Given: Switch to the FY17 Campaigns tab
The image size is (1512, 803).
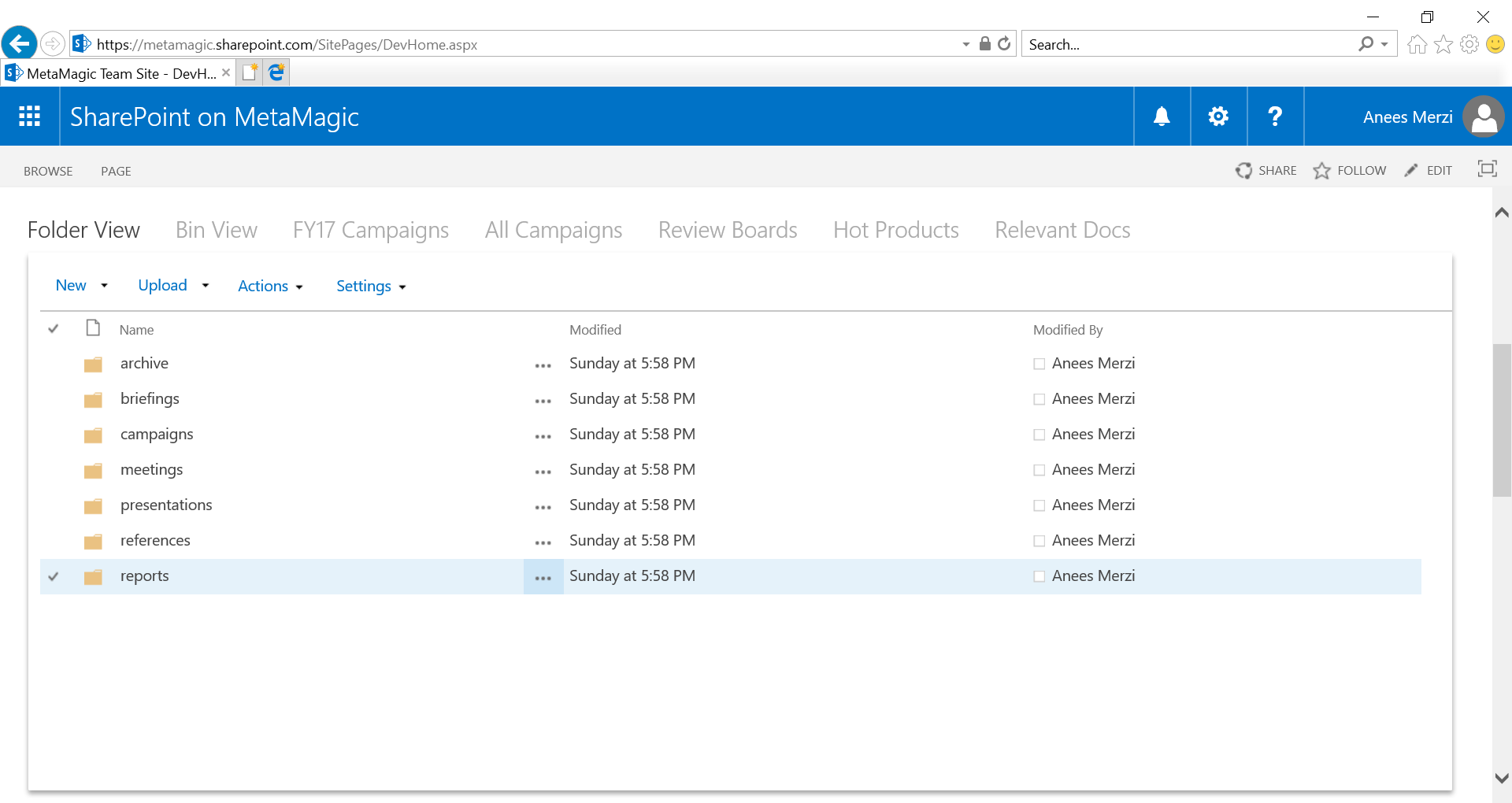Looking at the screenshot, I should (x=371, y=230).
